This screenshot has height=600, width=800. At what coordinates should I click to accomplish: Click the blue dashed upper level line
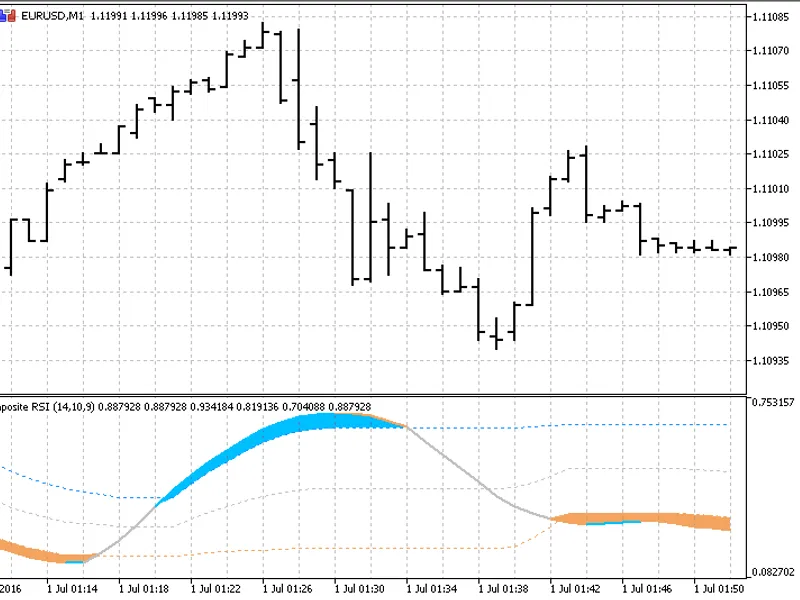[566, 425]
